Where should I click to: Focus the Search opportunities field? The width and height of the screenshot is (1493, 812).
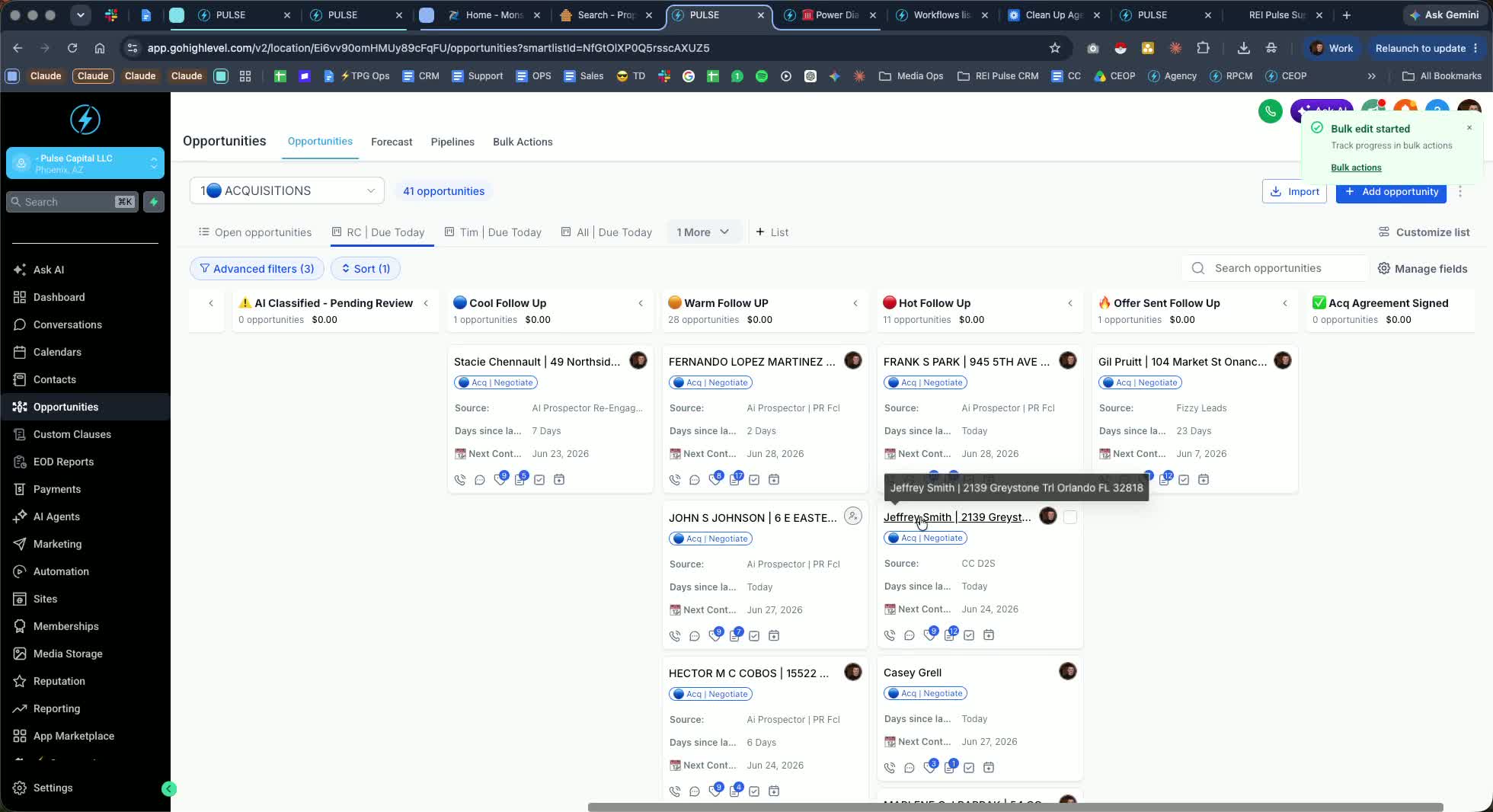point(1275,268)
